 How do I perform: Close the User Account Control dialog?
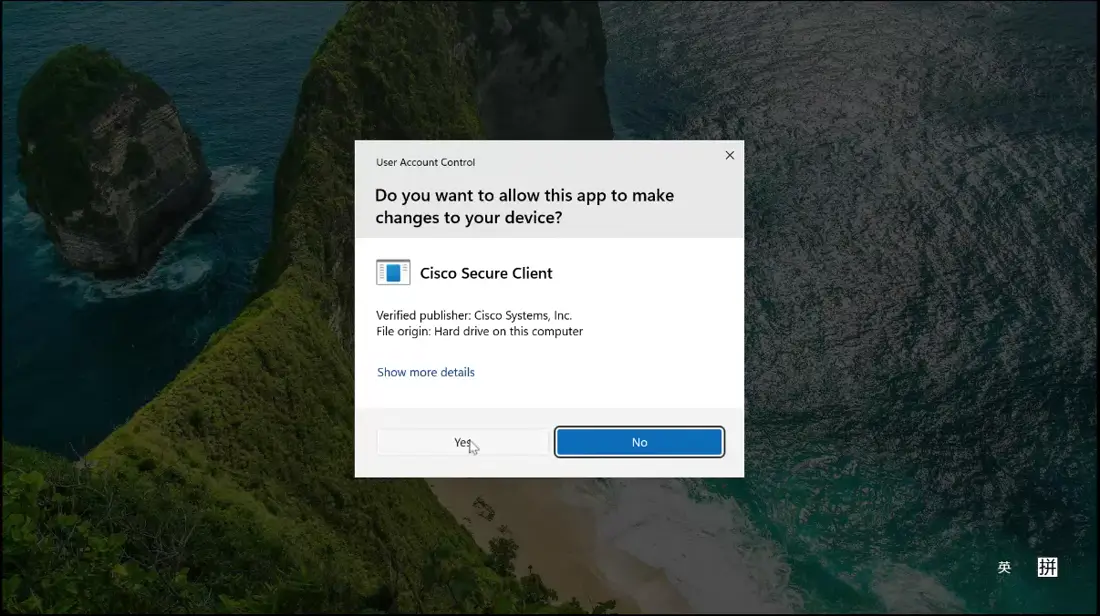[x=730, y=155]
